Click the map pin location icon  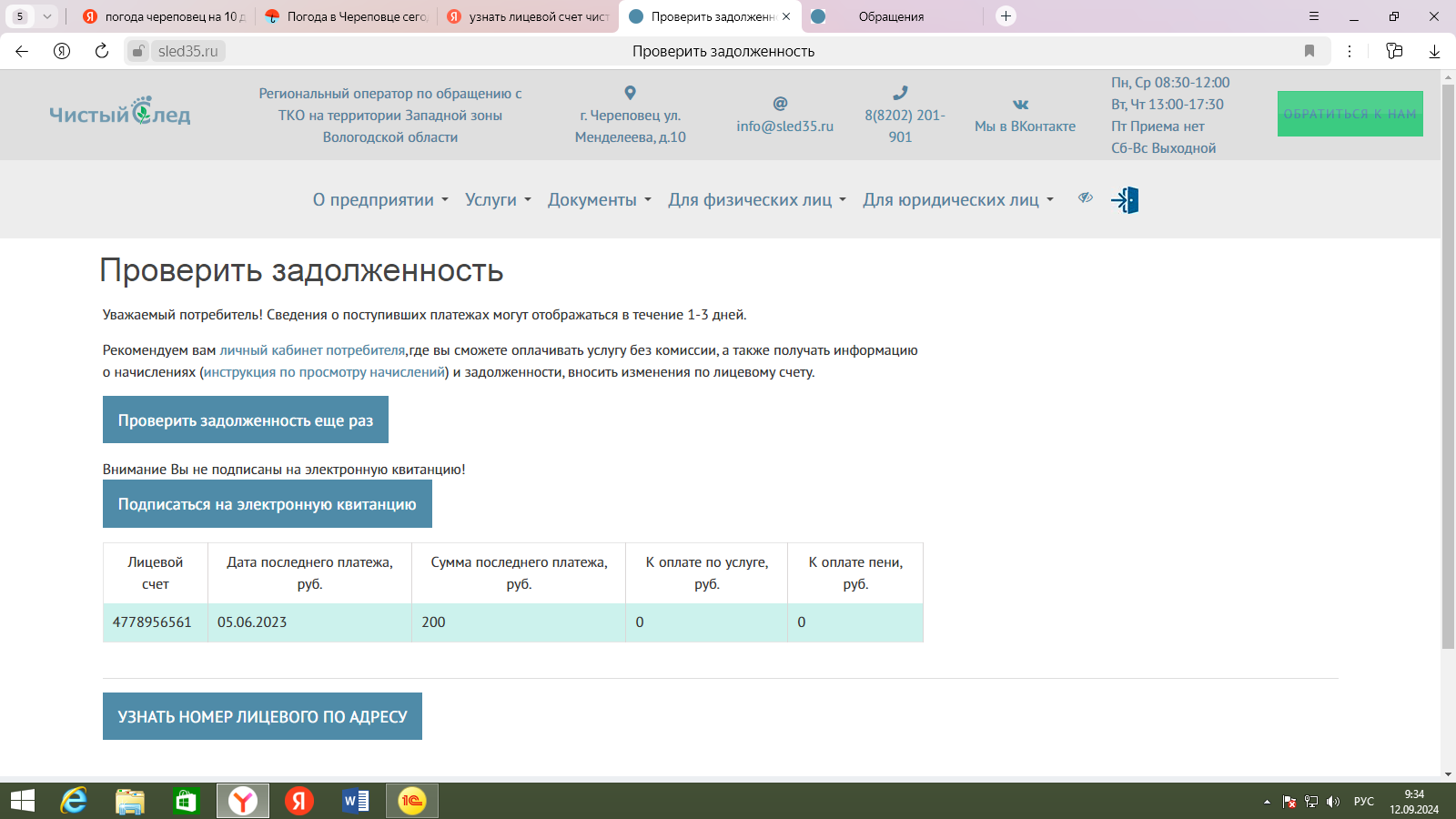coord(630,93)
